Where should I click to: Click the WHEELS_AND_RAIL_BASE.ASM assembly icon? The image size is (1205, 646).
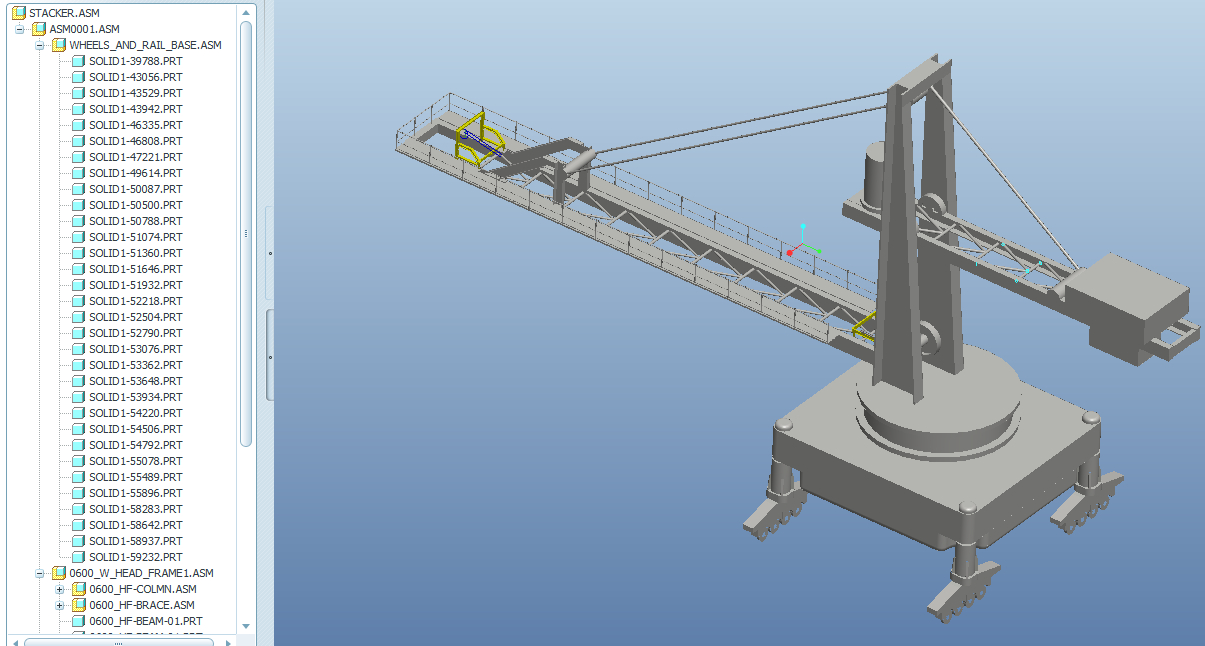coord(59,45)
